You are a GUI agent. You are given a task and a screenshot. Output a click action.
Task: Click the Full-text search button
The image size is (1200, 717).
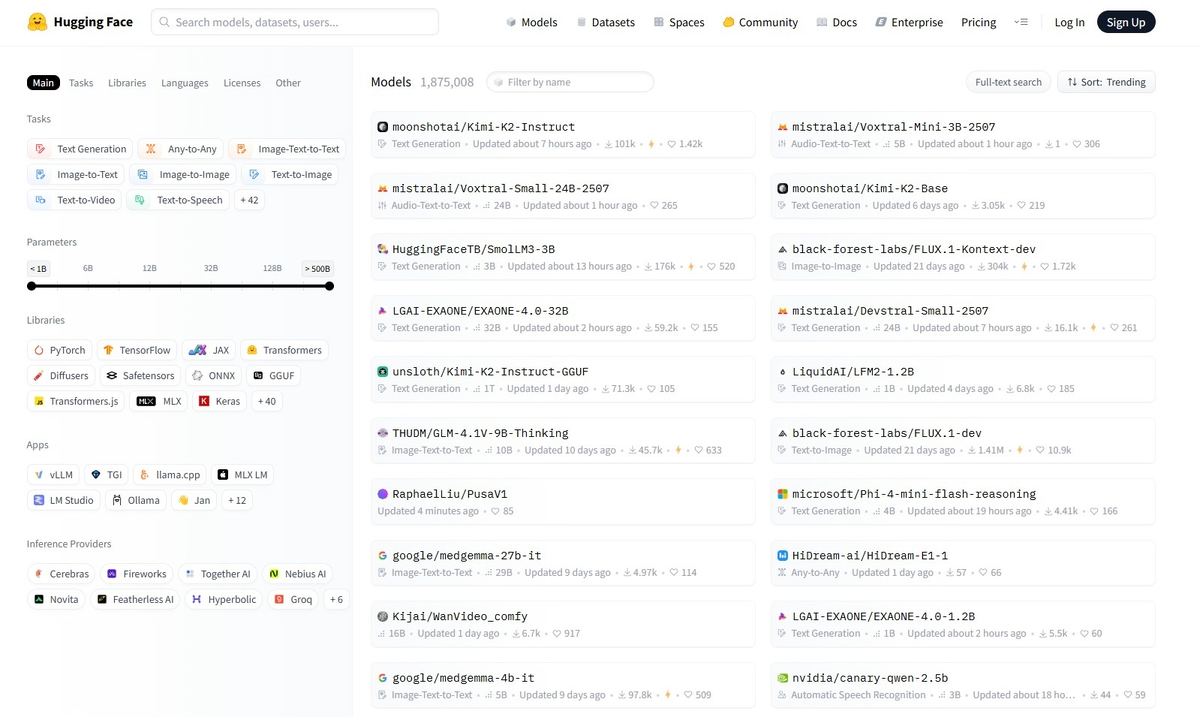1008,82
